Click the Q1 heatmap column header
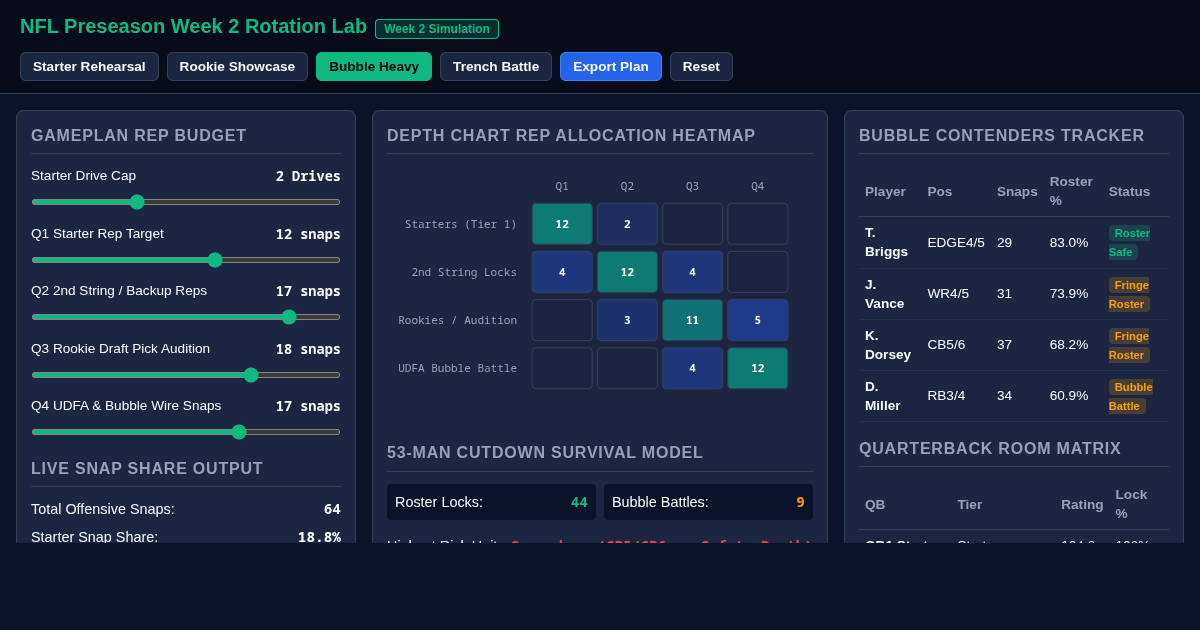 562,186
